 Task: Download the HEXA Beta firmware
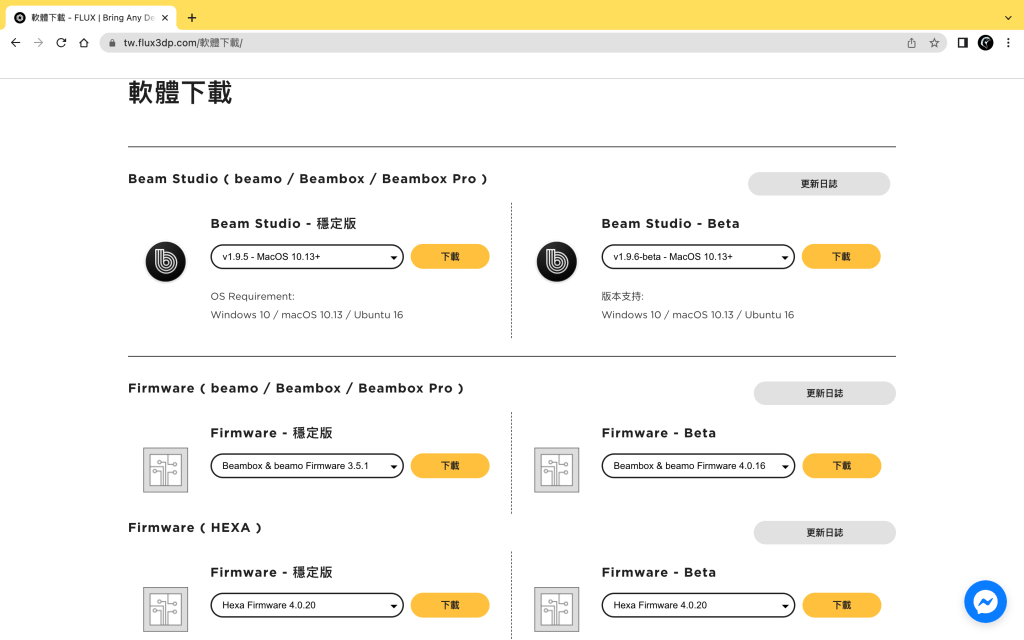(x=841, y=605)
